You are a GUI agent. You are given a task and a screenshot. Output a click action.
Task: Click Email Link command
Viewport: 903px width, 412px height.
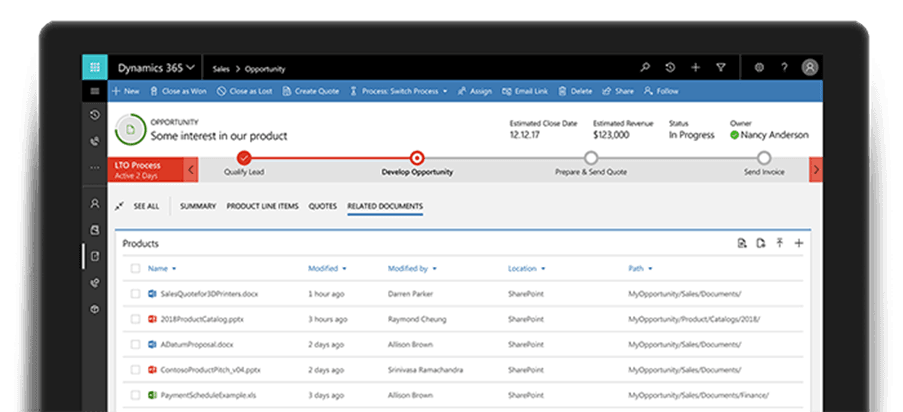click(525, 91)
